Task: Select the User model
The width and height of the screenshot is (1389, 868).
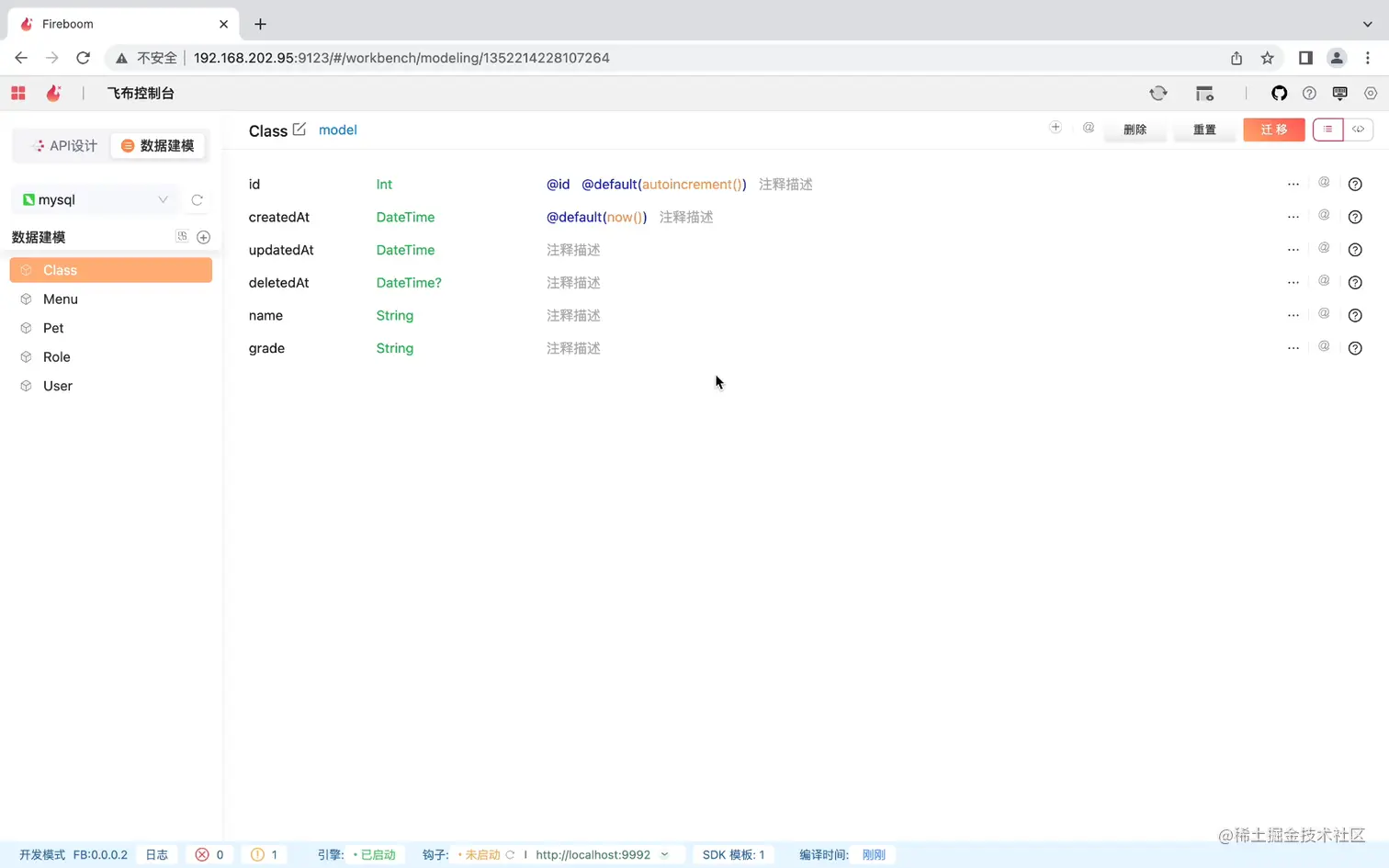Action: (x=111, y=386)
